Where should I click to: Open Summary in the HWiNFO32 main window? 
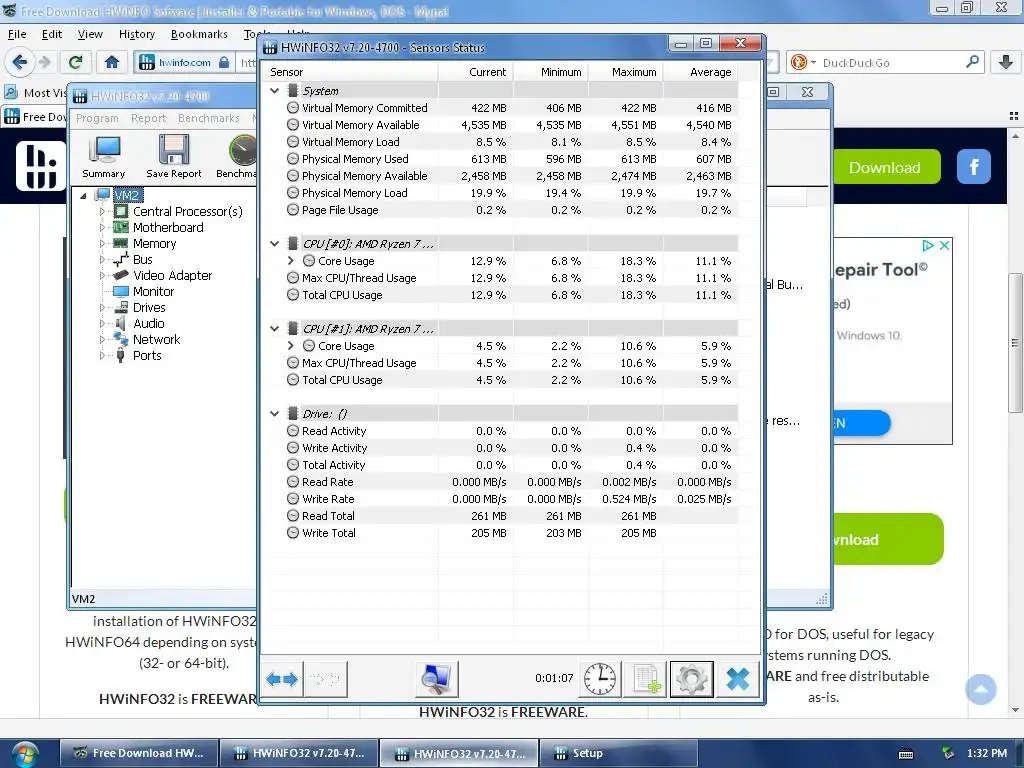104,157
